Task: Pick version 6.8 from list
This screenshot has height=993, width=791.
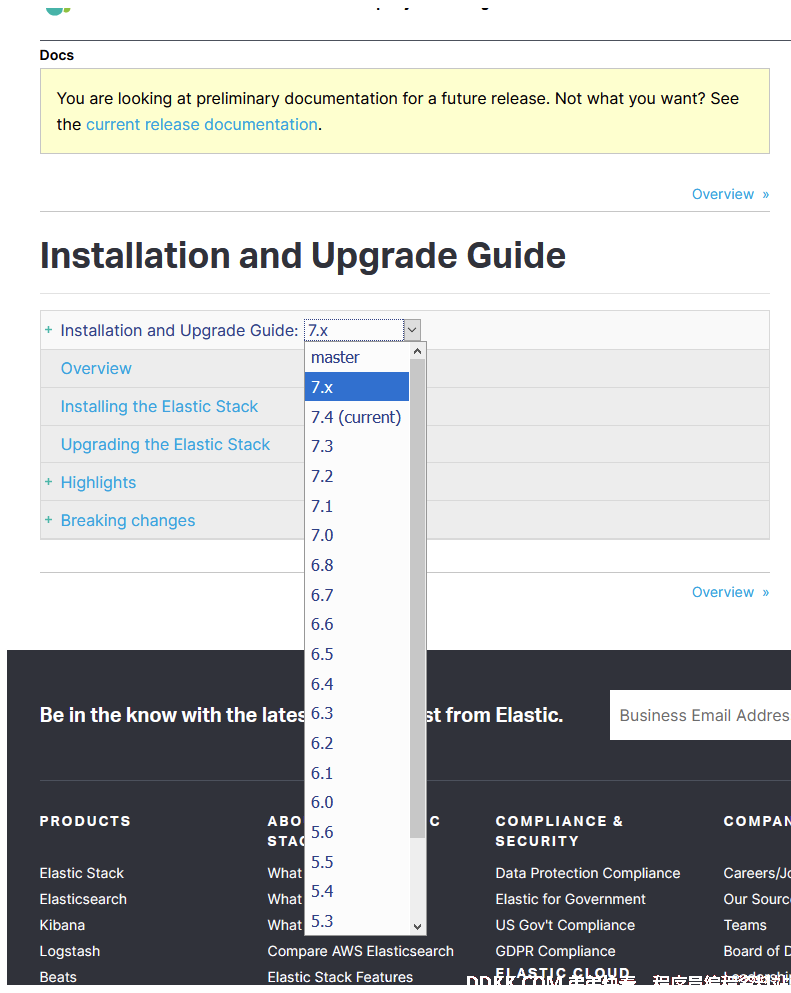Action: point(357,565)
